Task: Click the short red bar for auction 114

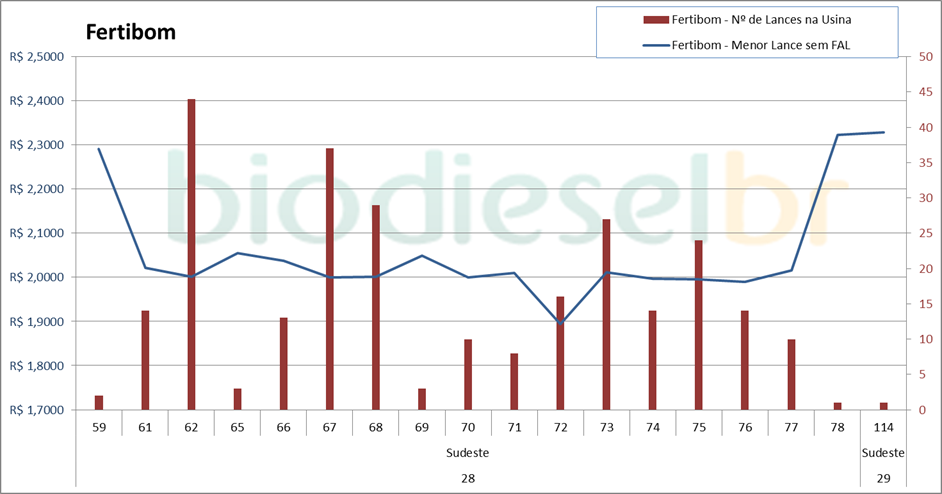Action: pos(883,406)
